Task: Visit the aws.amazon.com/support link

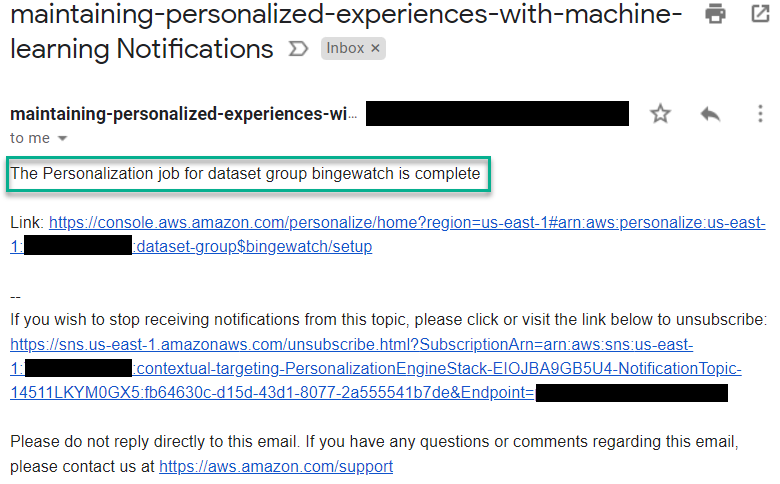Action: coord(276,467)
